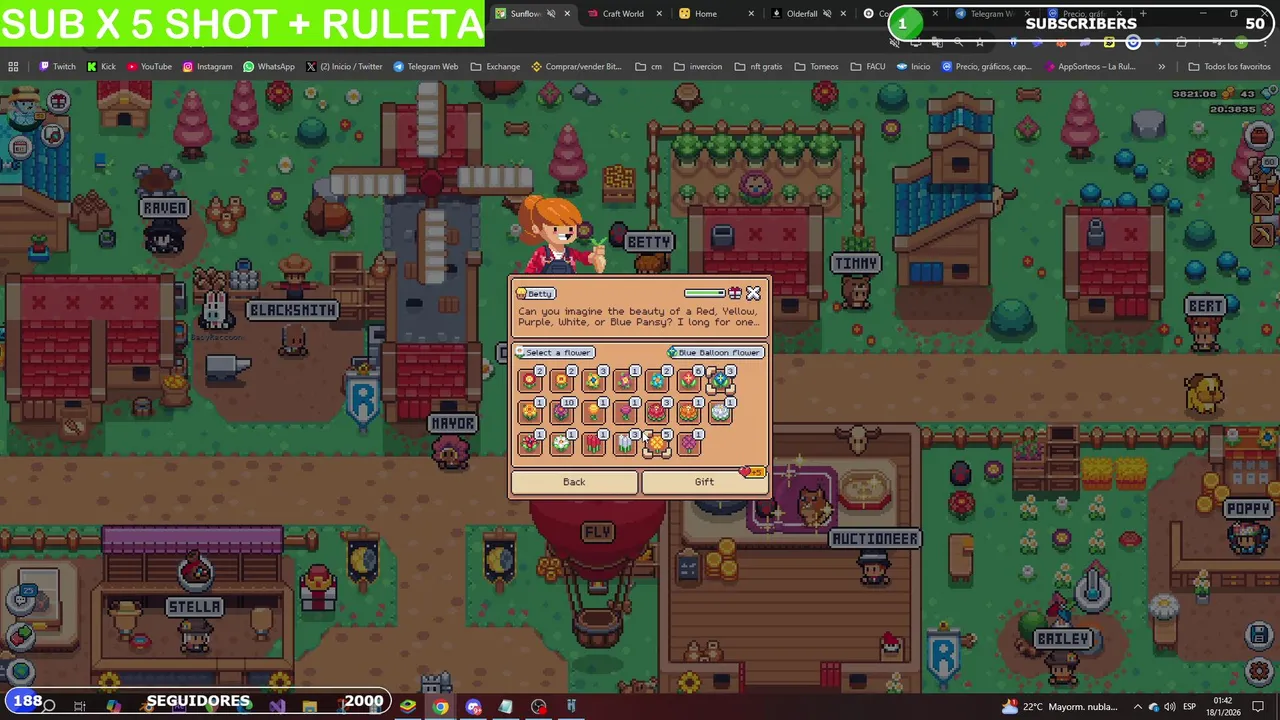Select the yellow pansy flower with count 2
This screenshot has height=720, width=1280.
[562, 380]
